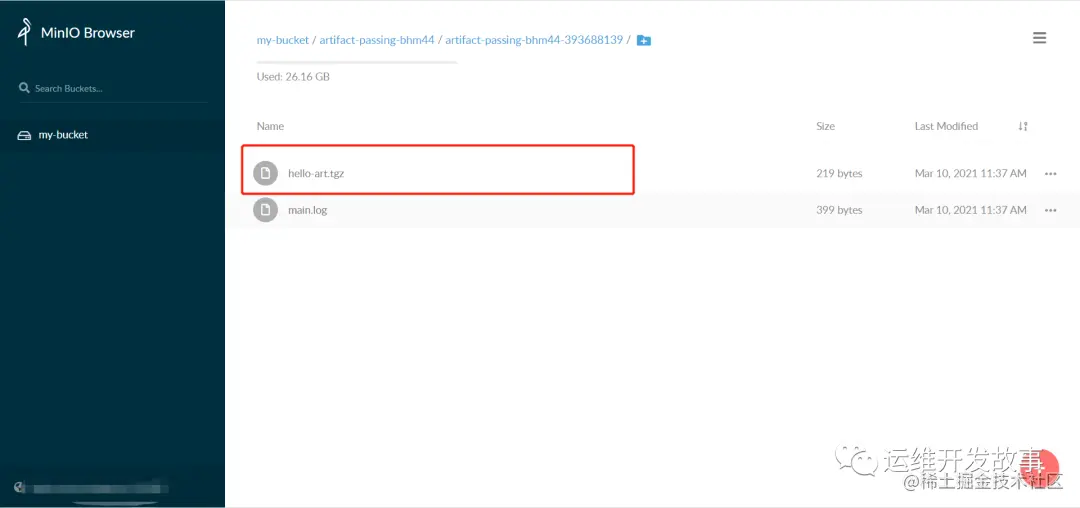Open the hello-art.tgz file

316,173
